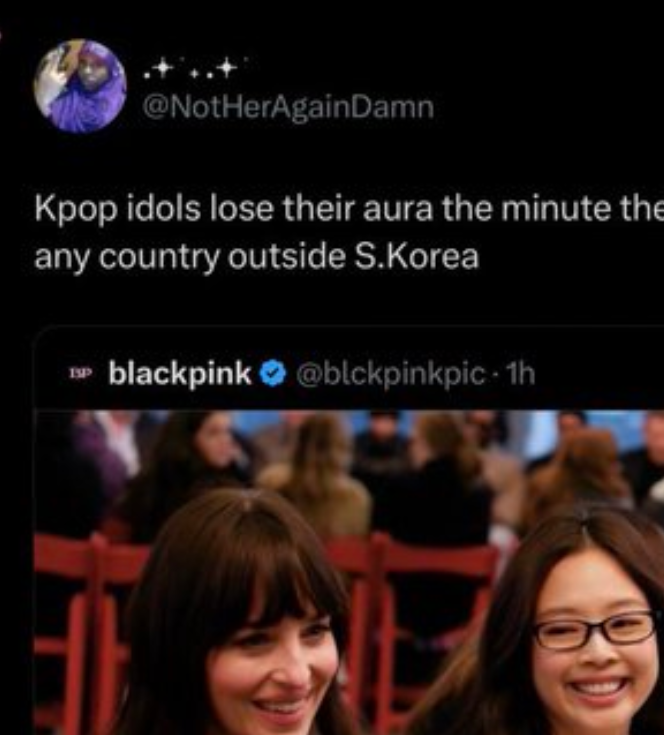Screen dimensions: 664x735
Task: Click the left large sparkle in display name
Action: point(162,68)
